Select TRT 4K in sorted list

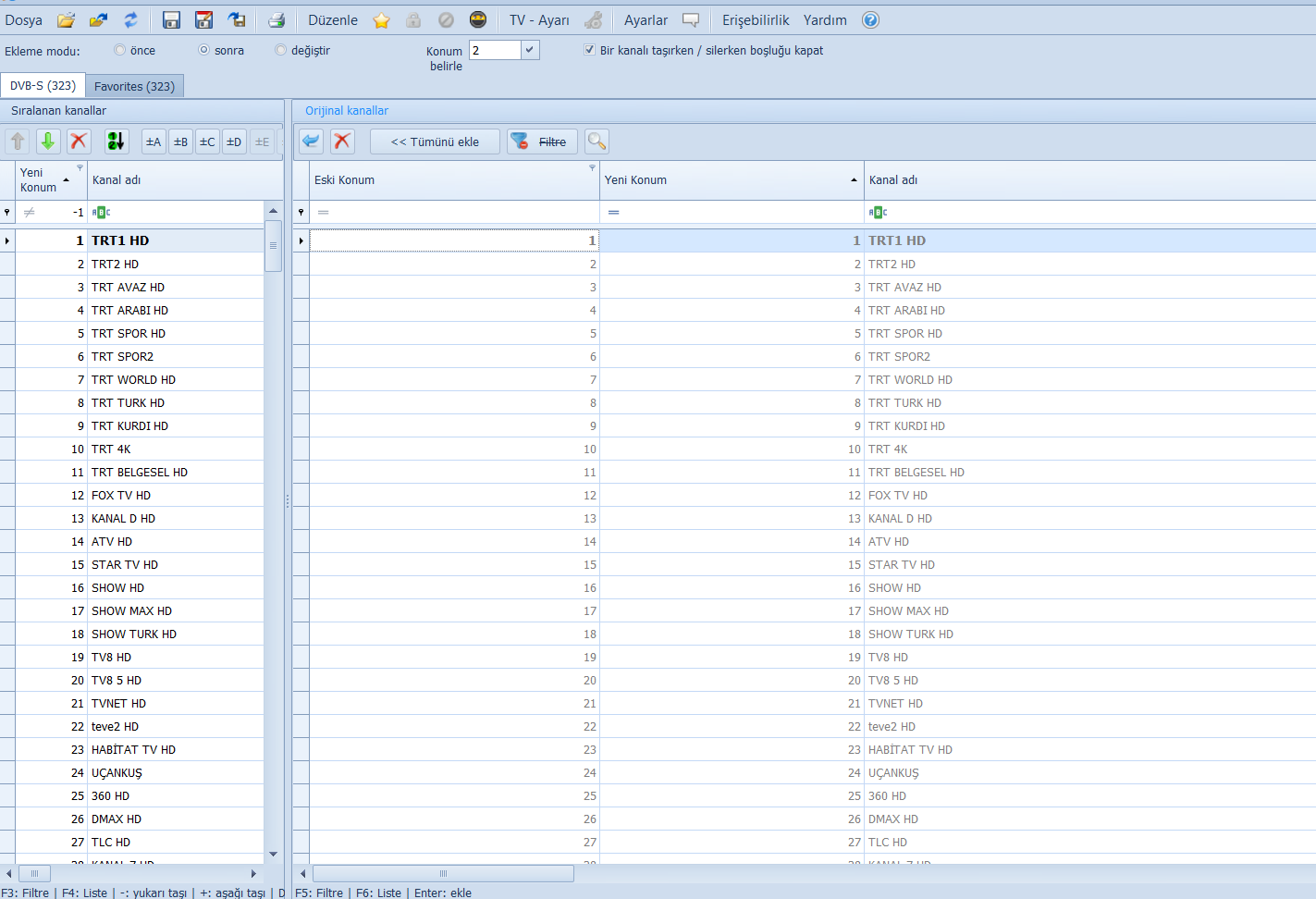(x=139, y=449)
